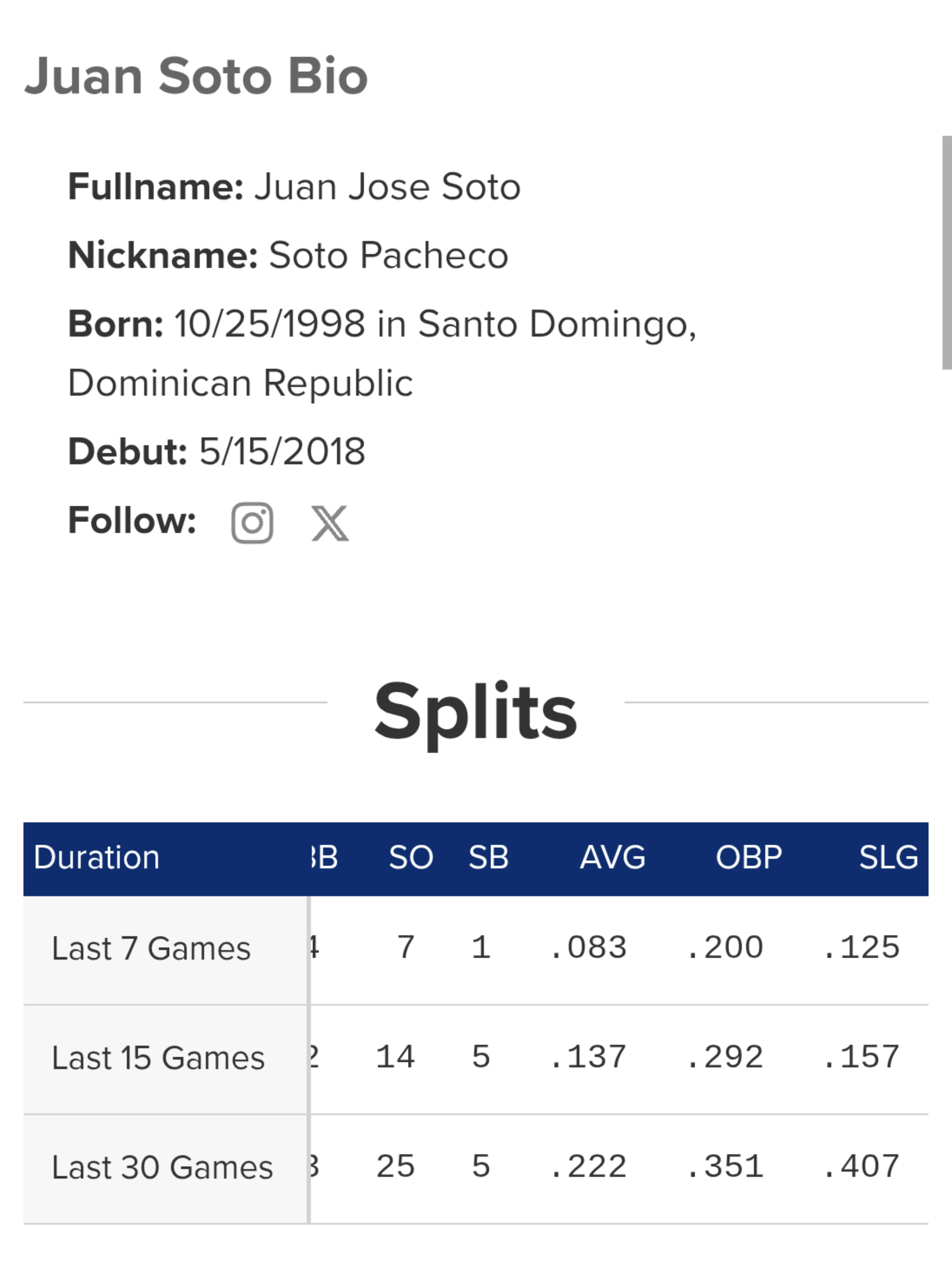
Task: Sort splits by SLG column header
Action: pos(888,857)
